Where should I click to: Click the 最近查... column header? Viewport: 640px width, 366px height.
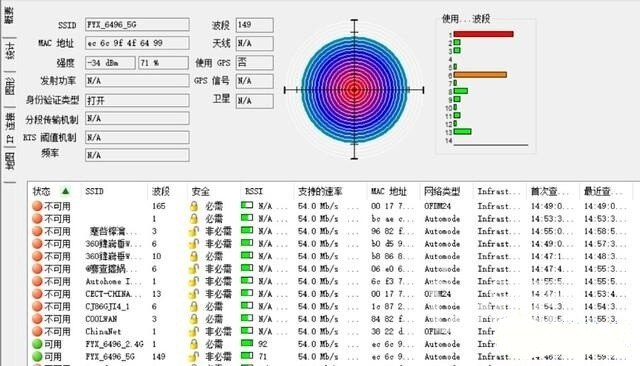tap(603, 191)
